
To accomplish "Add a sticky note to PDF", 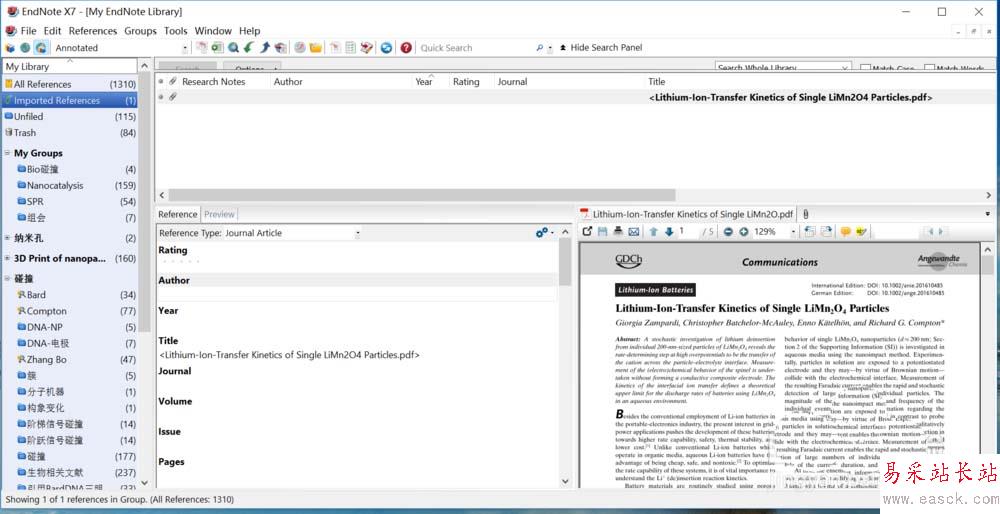I will point(846,232).
